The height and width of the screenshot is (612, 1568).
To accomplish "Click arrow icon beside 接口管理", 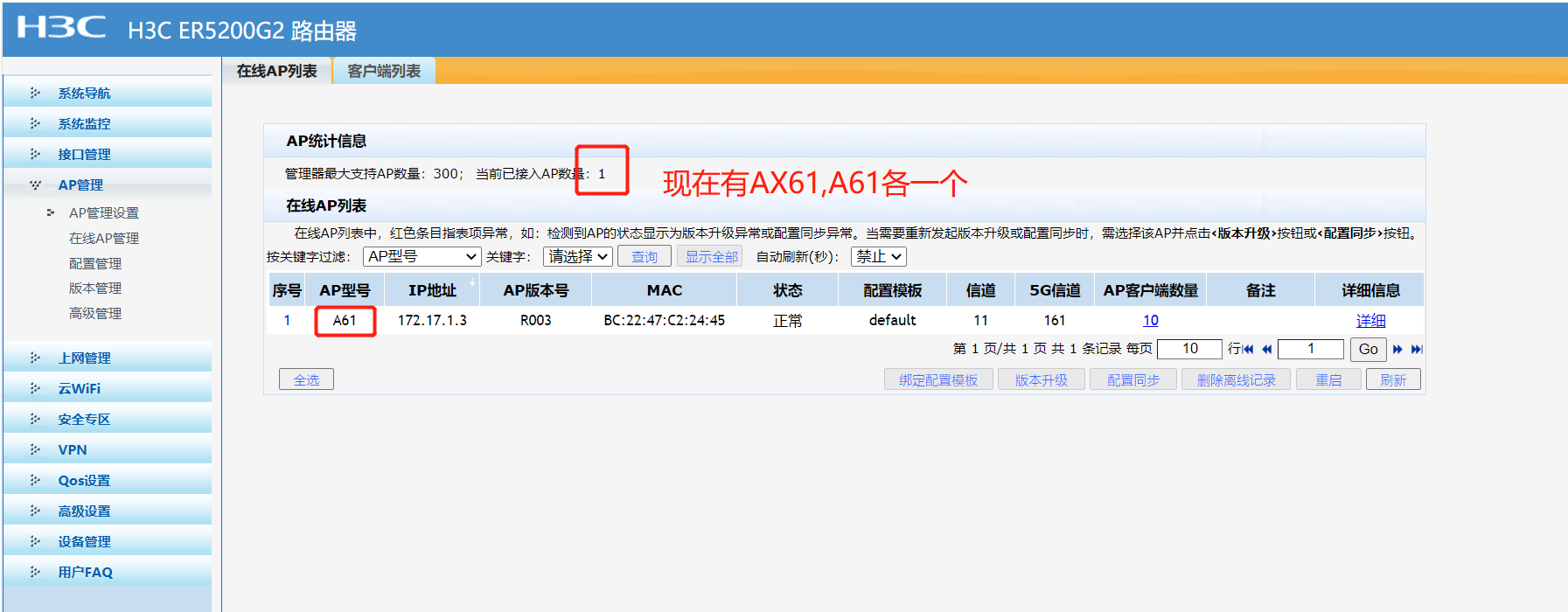I will coord(35,154).
